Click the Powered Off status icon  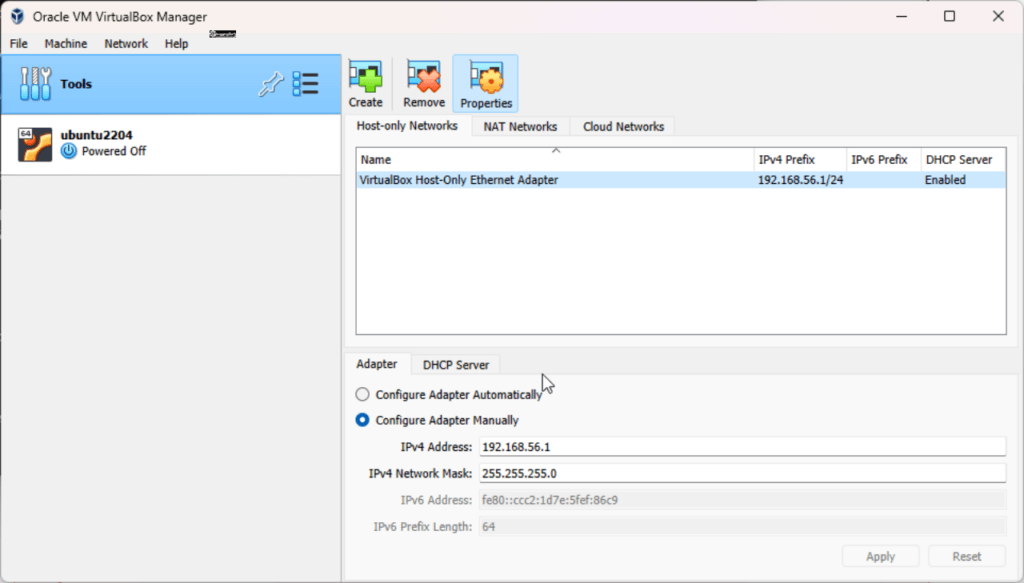tap(69, 151)
